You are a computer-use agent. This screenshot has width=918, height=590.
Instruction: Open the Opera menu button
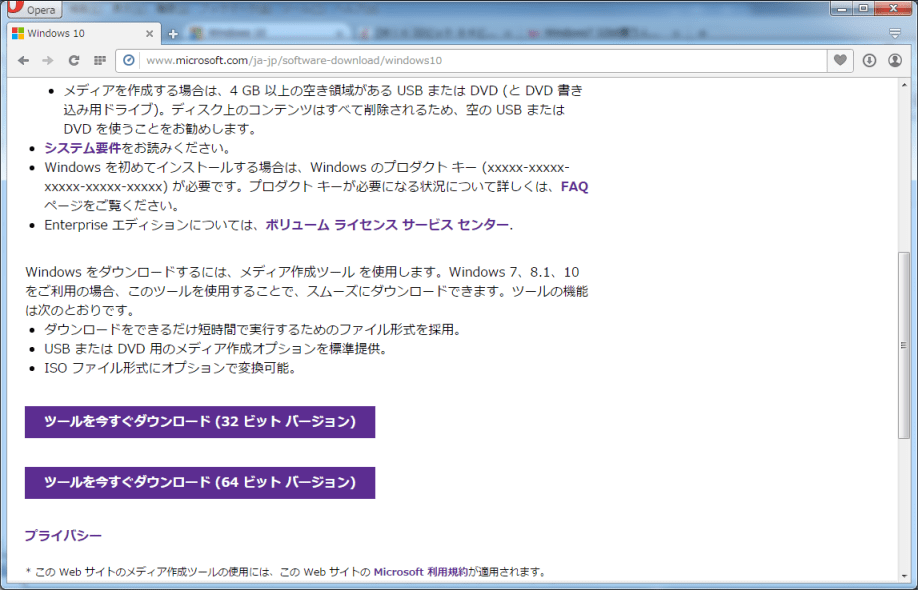(x=32, y=10)
